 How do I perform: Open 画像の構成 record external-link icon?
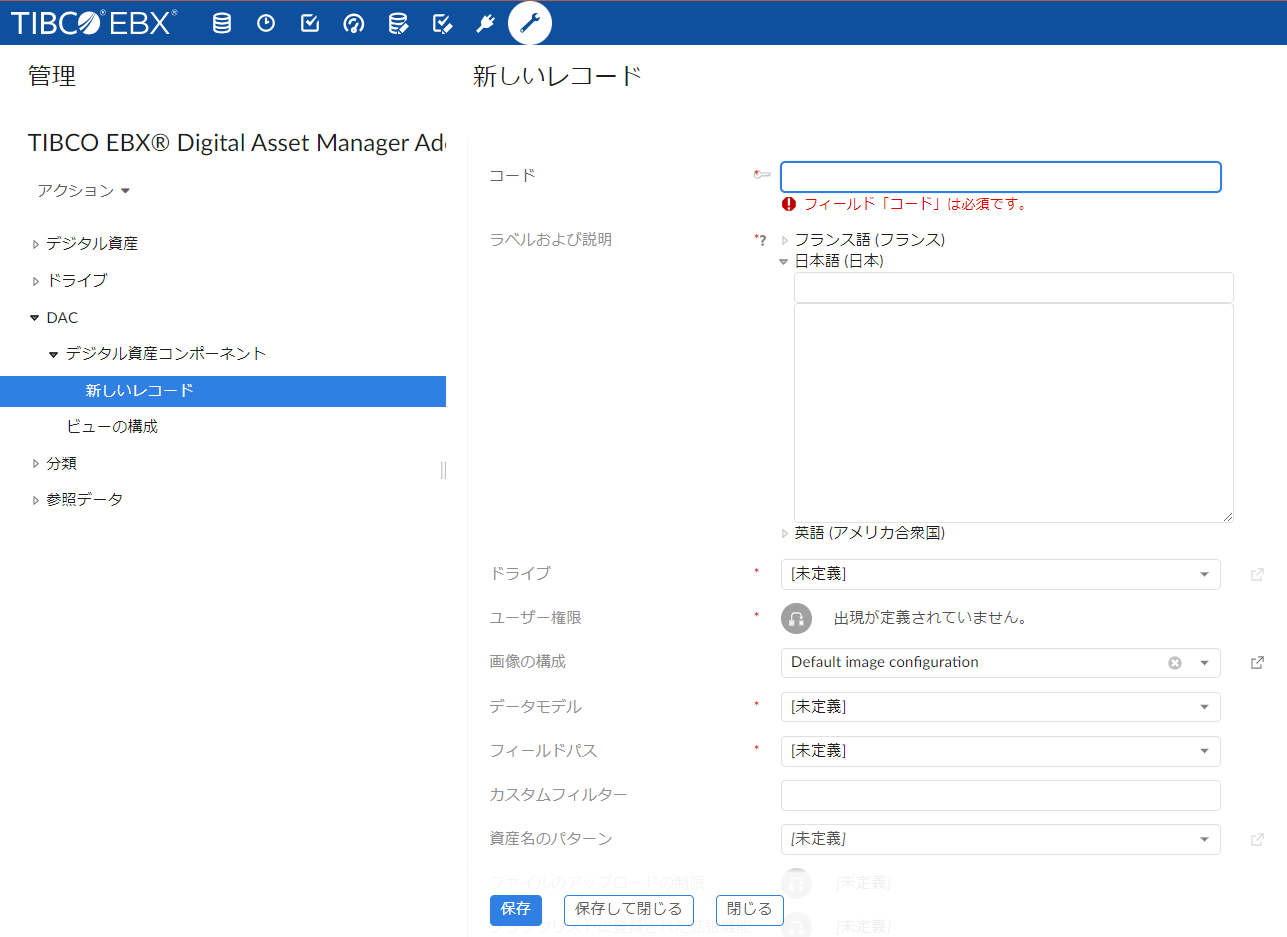pyautogui.click(x=1258, y=663)
